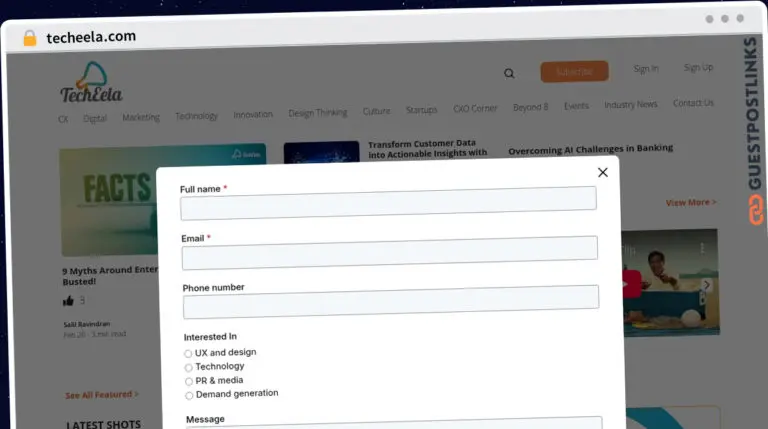
Task: Select the UX and design radio button
Action: point(189,354)
